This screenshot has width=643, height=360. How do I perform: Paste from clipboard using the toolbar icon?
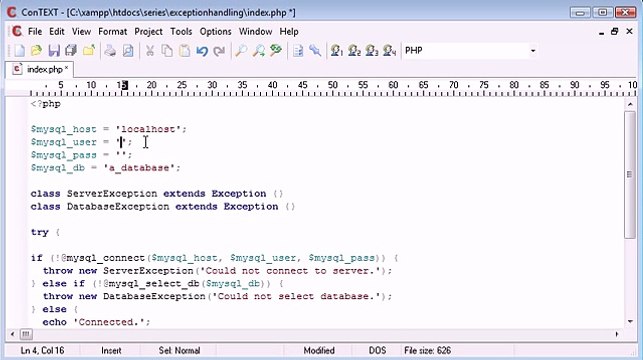(185, 51)
